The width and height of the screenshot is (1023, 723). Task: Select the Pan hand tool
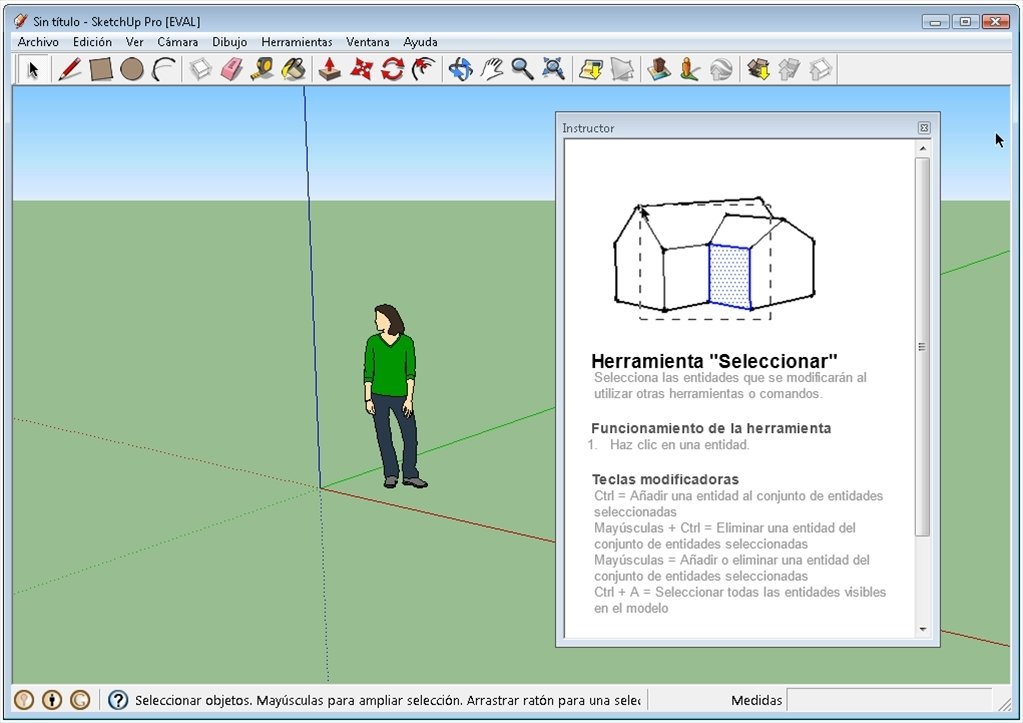(492, 69)
